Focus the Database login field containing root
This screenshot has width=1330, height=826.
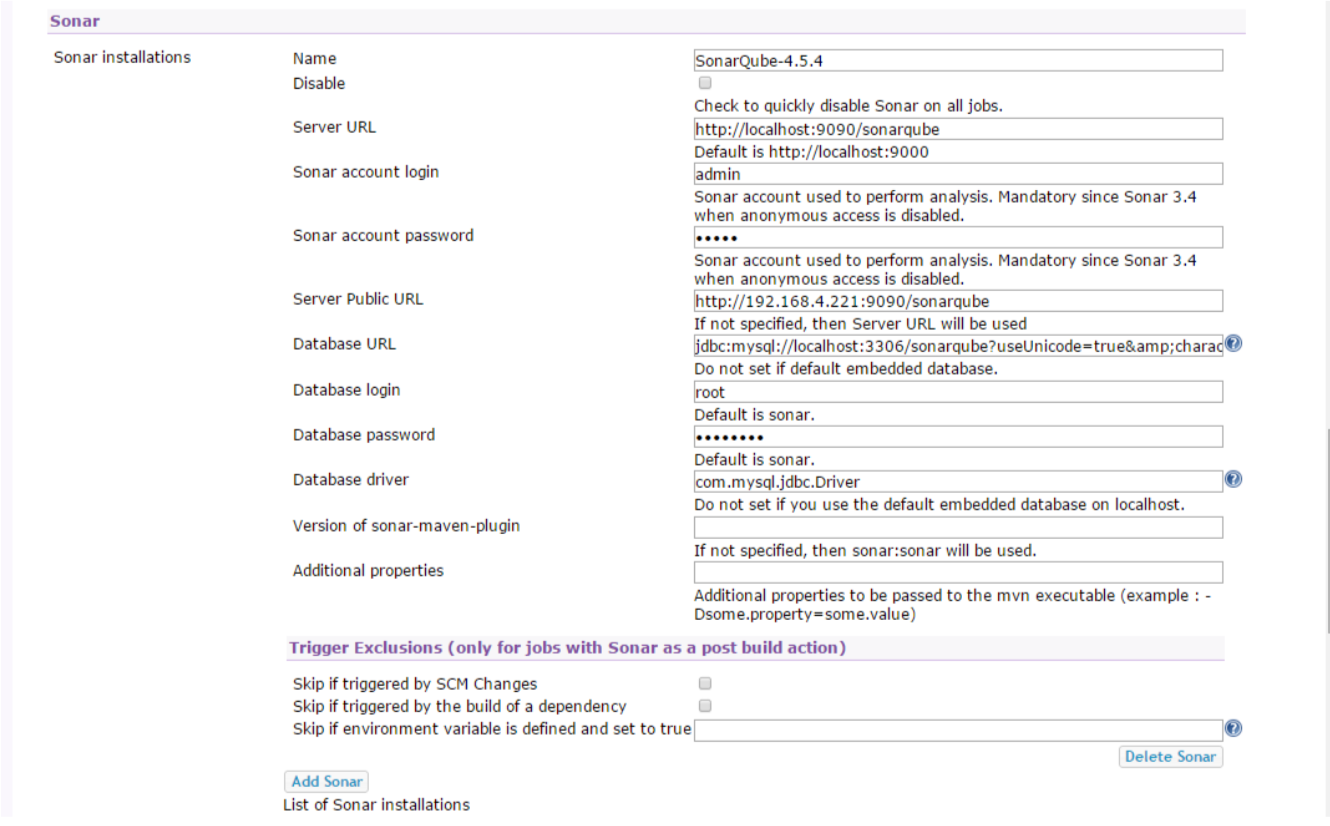pos(958,392)
